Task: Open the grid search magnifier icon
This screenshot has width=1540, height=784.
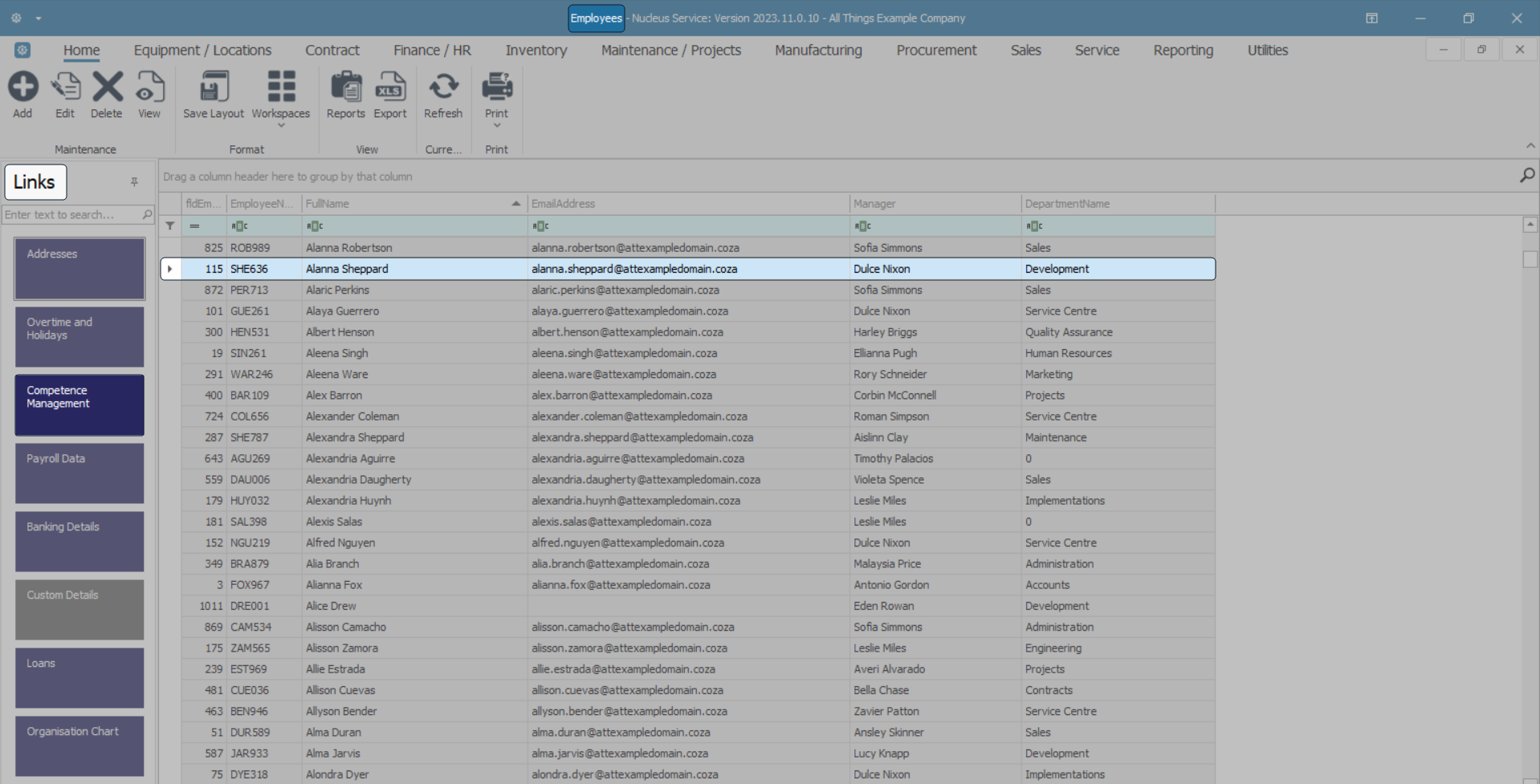Action: (x=1527, y=175)
